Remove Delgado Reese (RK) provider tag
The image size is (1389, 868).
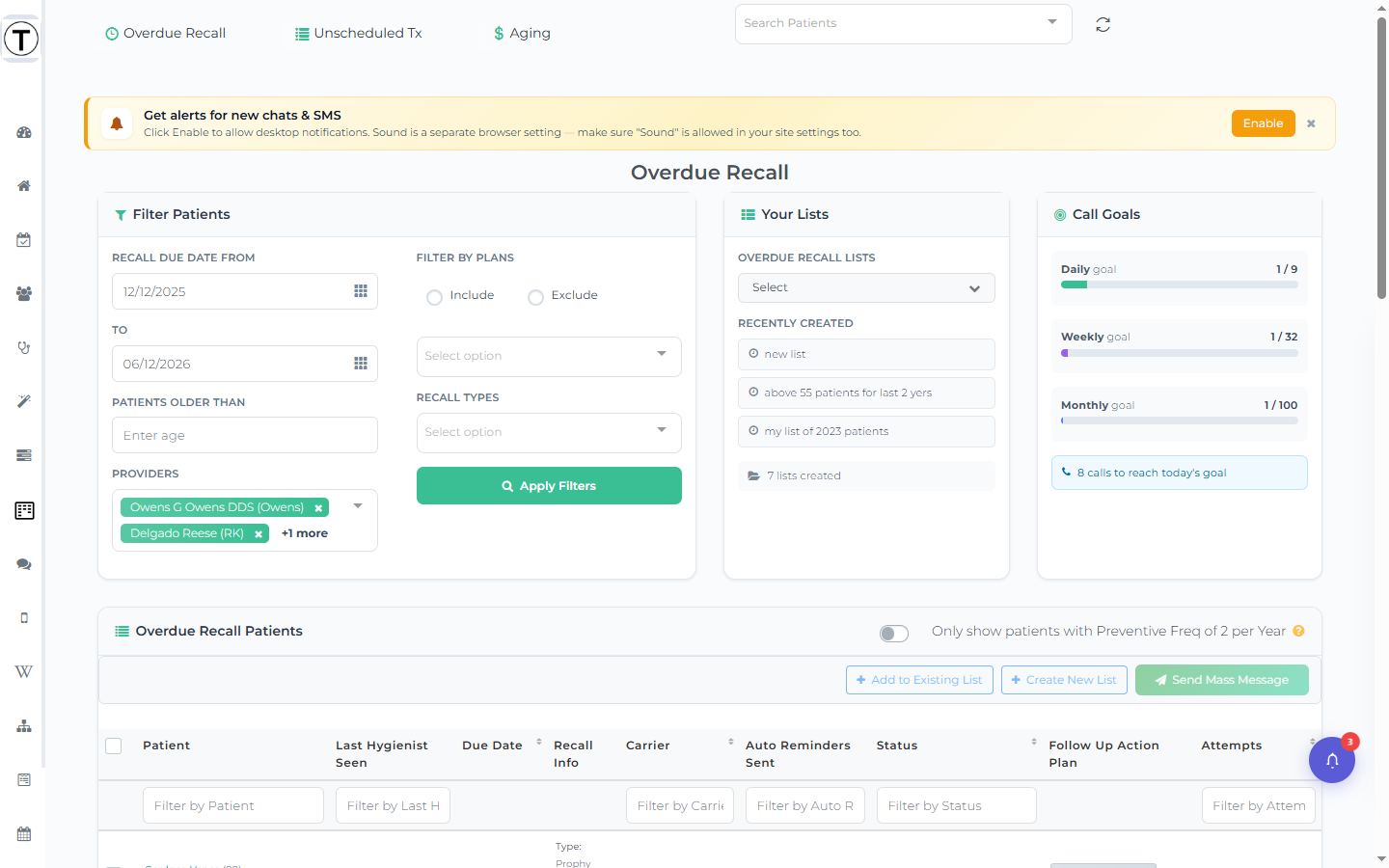click(259, 534)
